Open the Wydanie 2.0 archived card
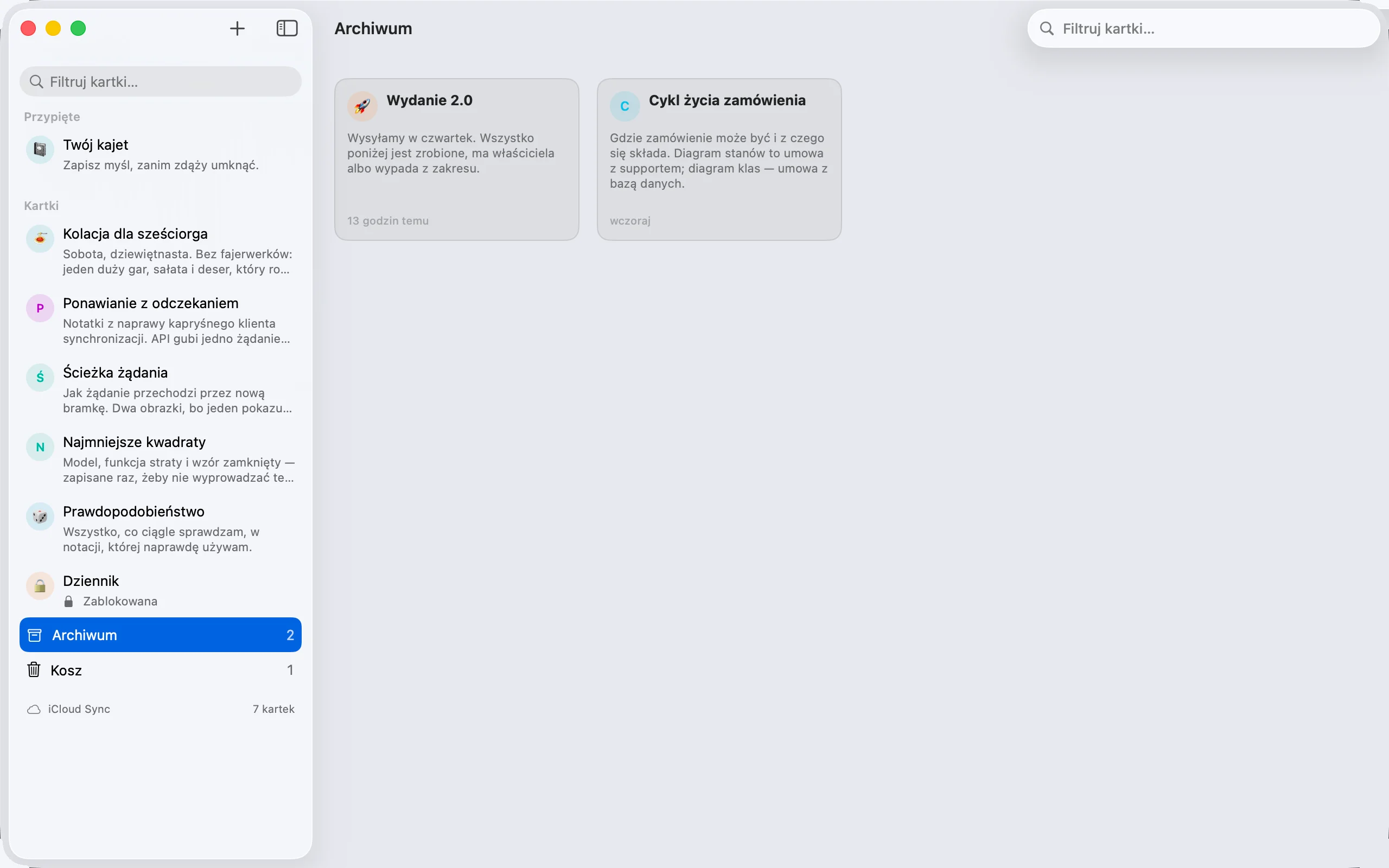This screenshot has height=868, width=1389. coord(457,159)
